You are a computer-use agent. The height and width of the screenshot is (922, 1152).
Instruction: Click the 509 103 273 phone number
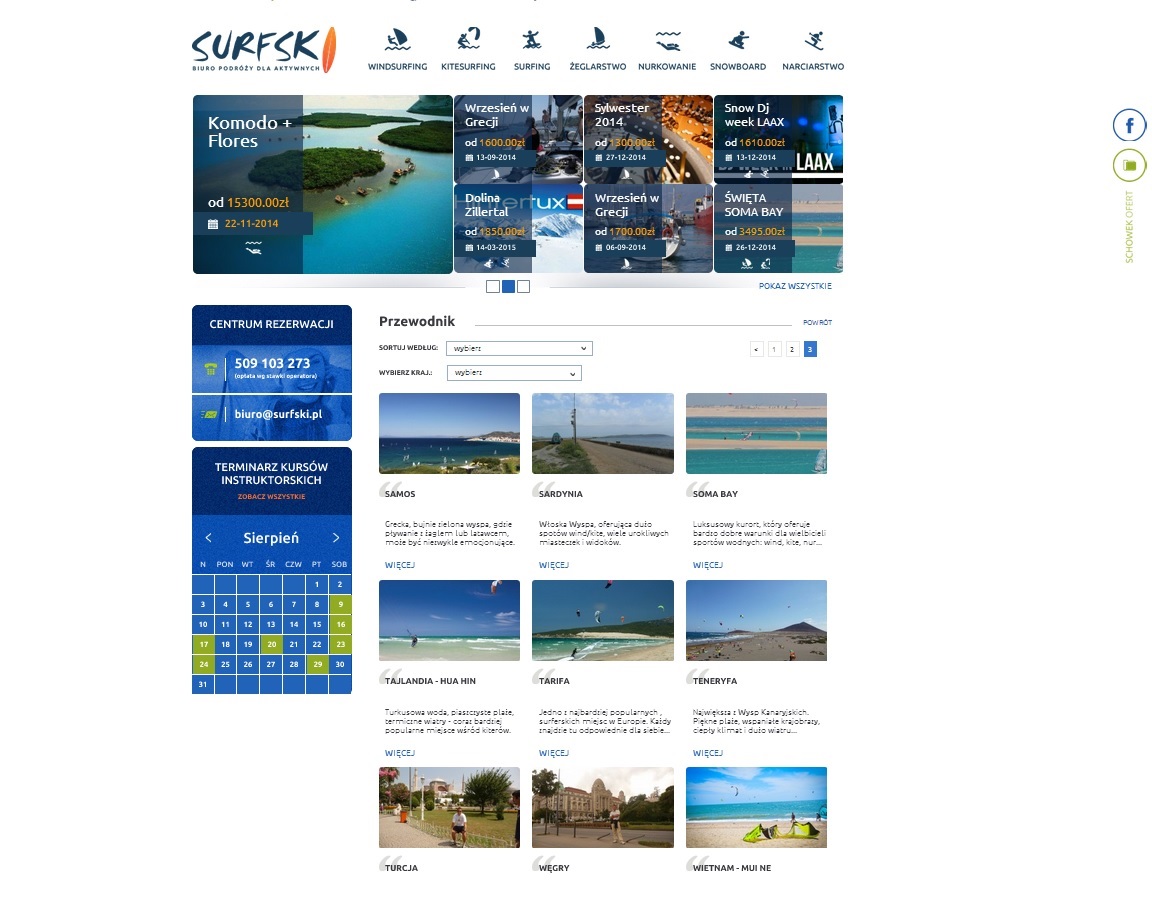pyautogui.click(x=273, y=364)
